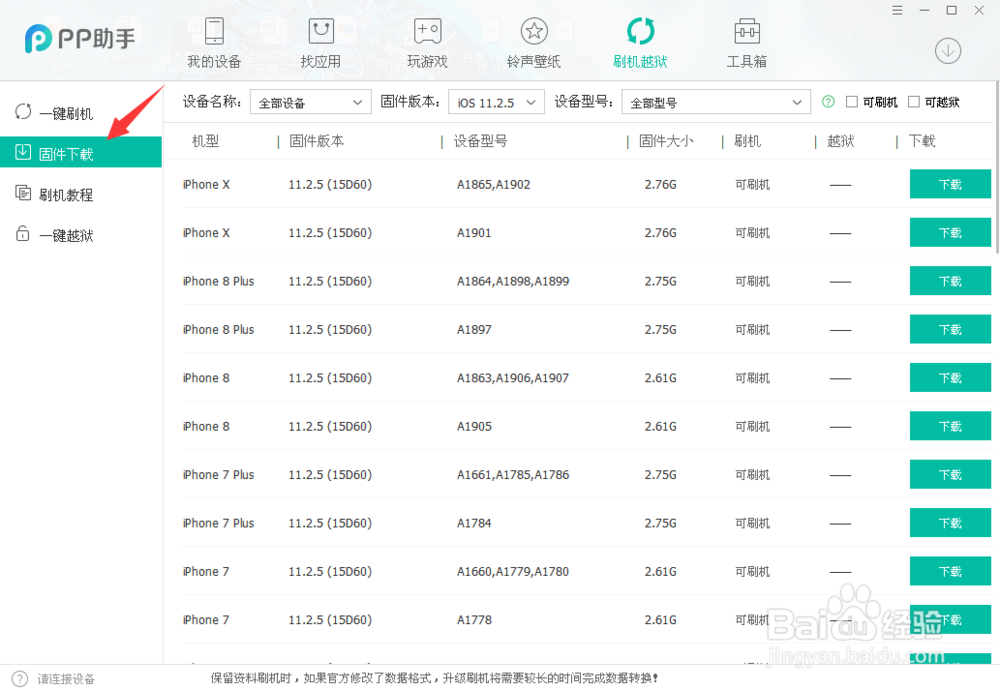This screenshot has width=1000, height=690.
Task: Enable the 可刷机 filter checkbox
Action: point(851,101)
